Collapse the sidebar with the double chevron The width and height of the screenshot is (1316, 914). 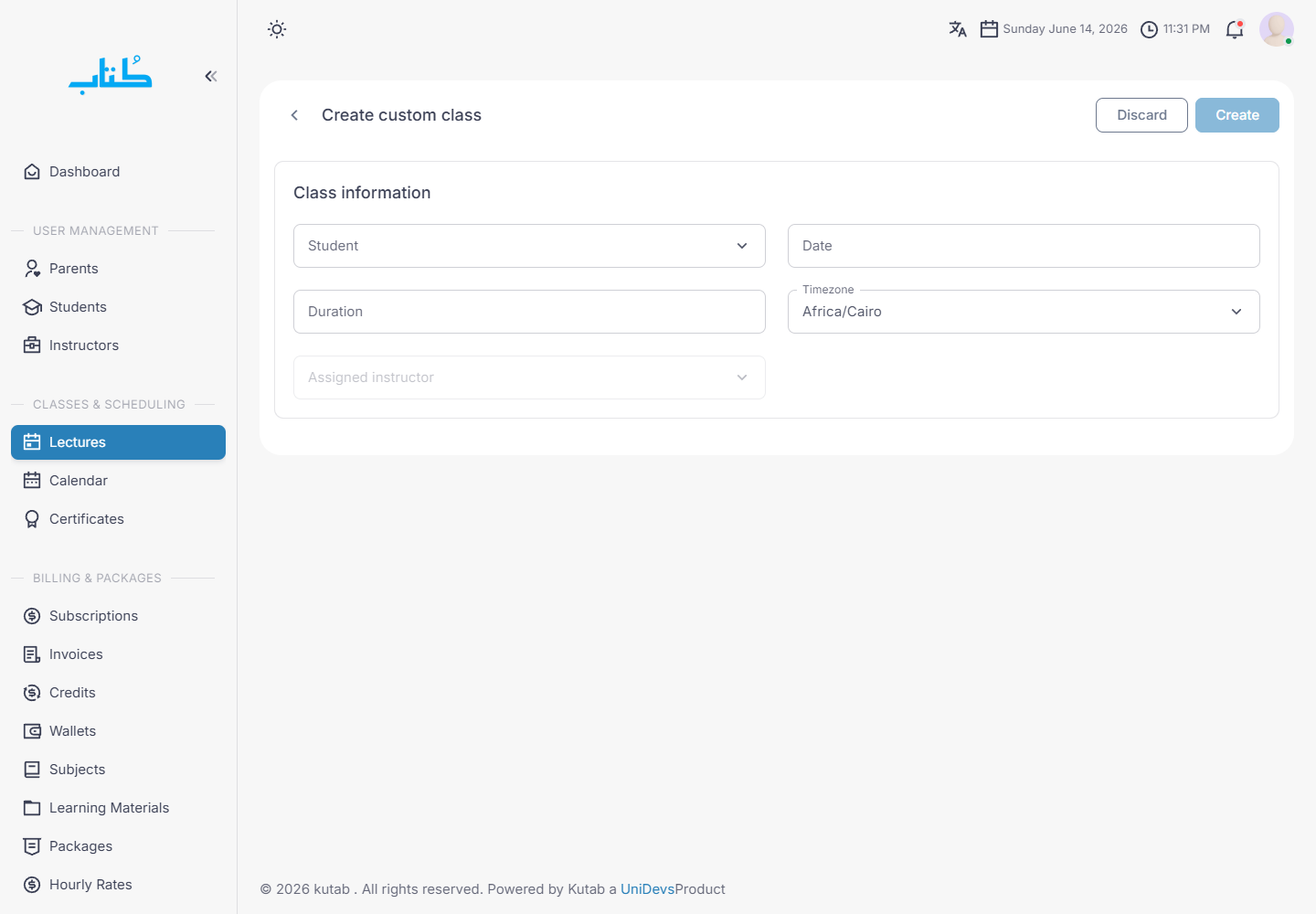click(x=211, y=76)
